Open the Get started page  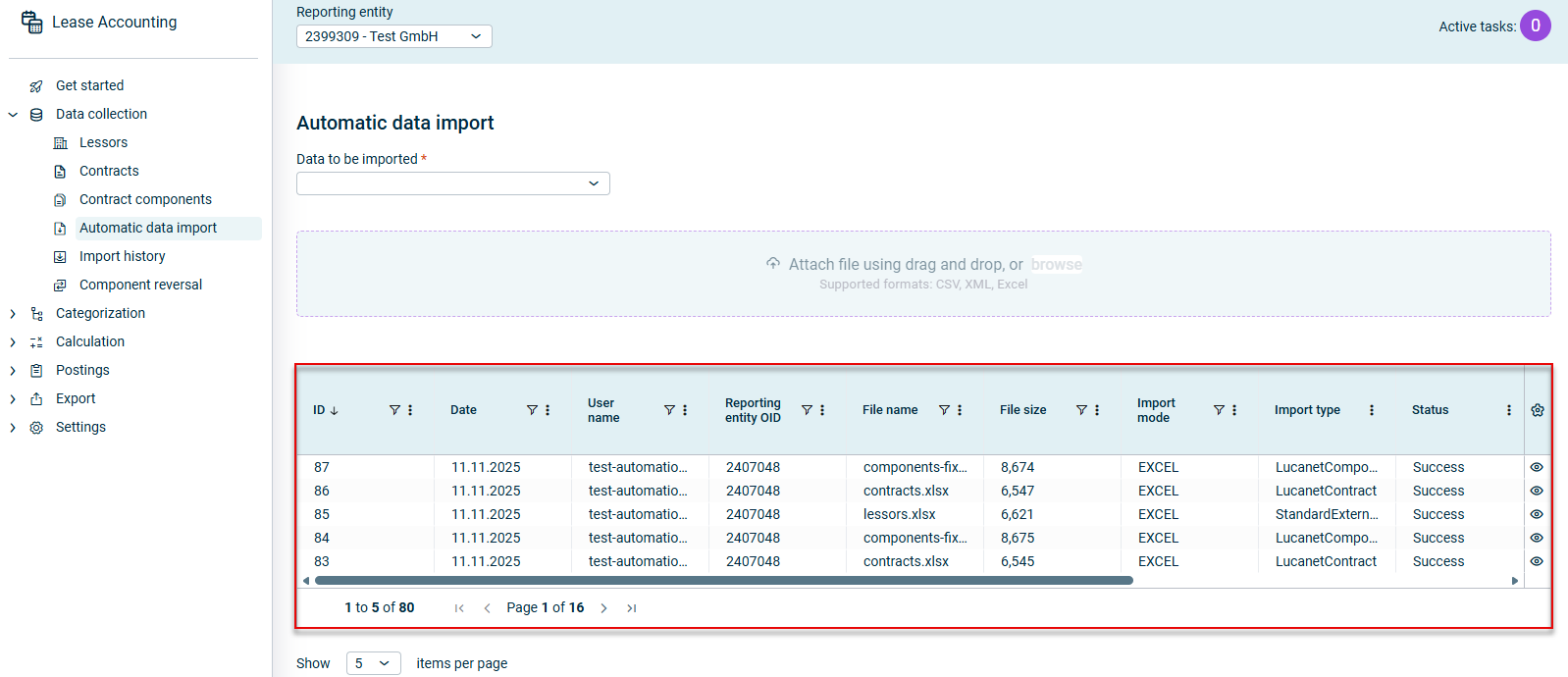click(x=89, y=85)
